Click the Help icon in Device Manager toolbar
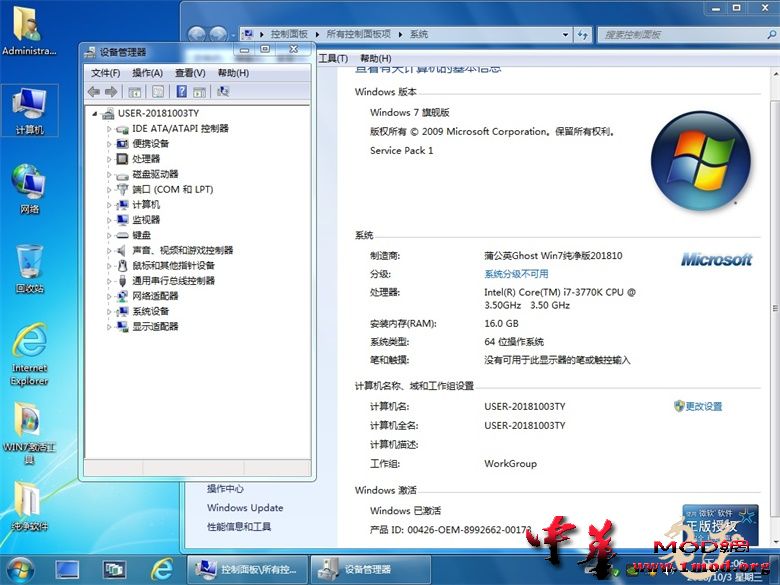 [x=181, y=92]
